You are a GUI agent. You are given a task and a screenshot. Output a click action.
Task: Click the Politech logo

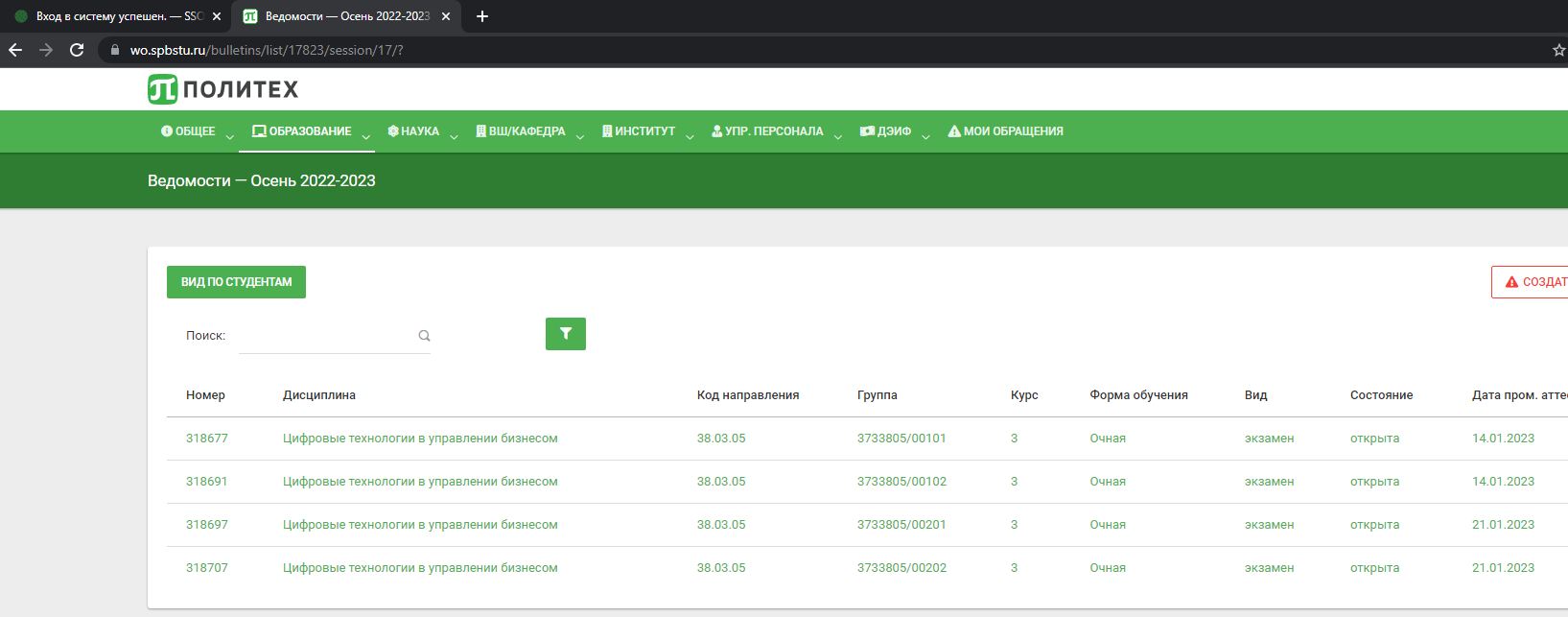(x=222, y=89)
